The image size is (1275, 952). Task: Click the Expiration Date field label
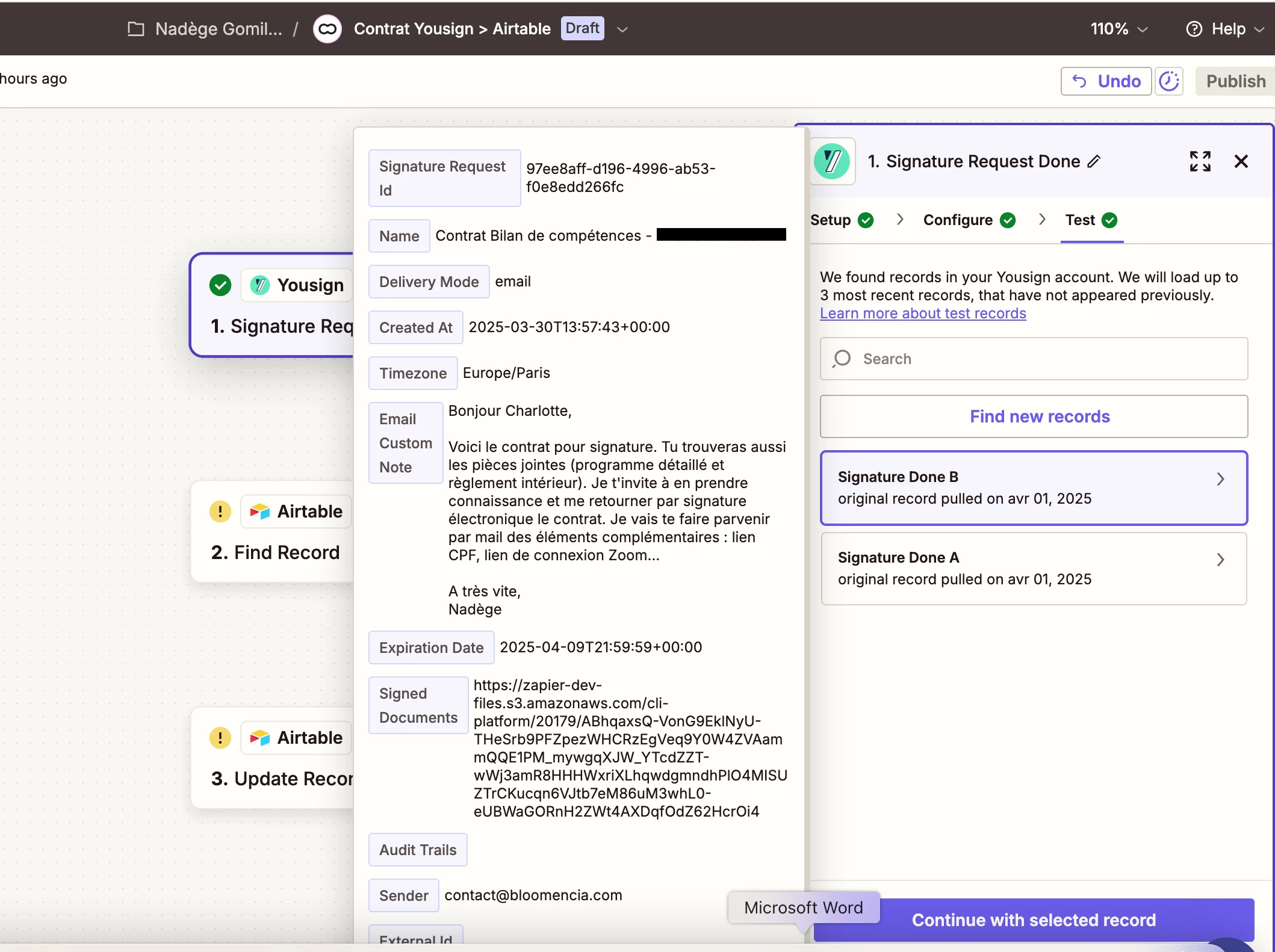[431, 648]
